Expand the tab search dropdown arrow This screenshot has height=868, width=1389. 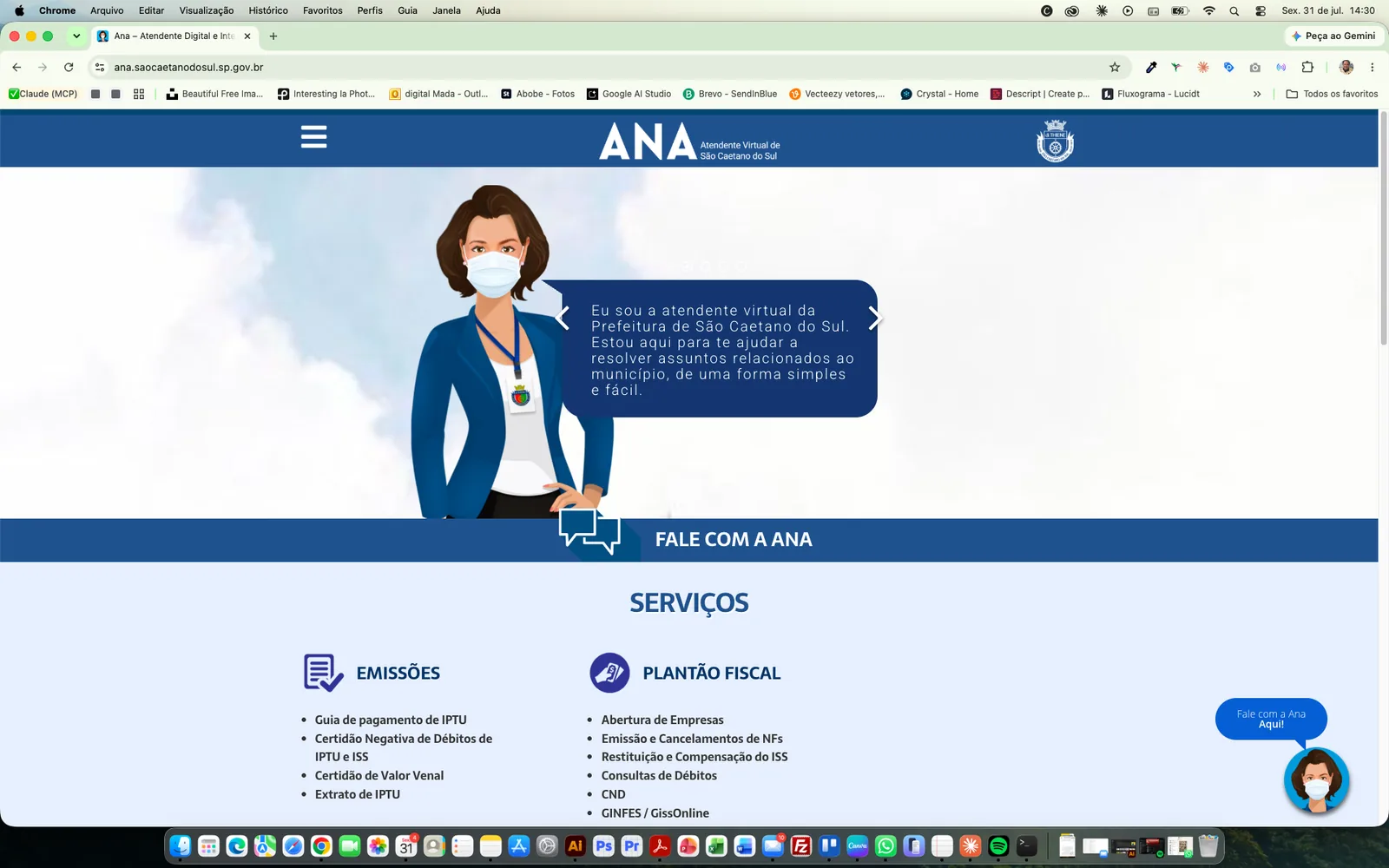click(x=76, y=36)
